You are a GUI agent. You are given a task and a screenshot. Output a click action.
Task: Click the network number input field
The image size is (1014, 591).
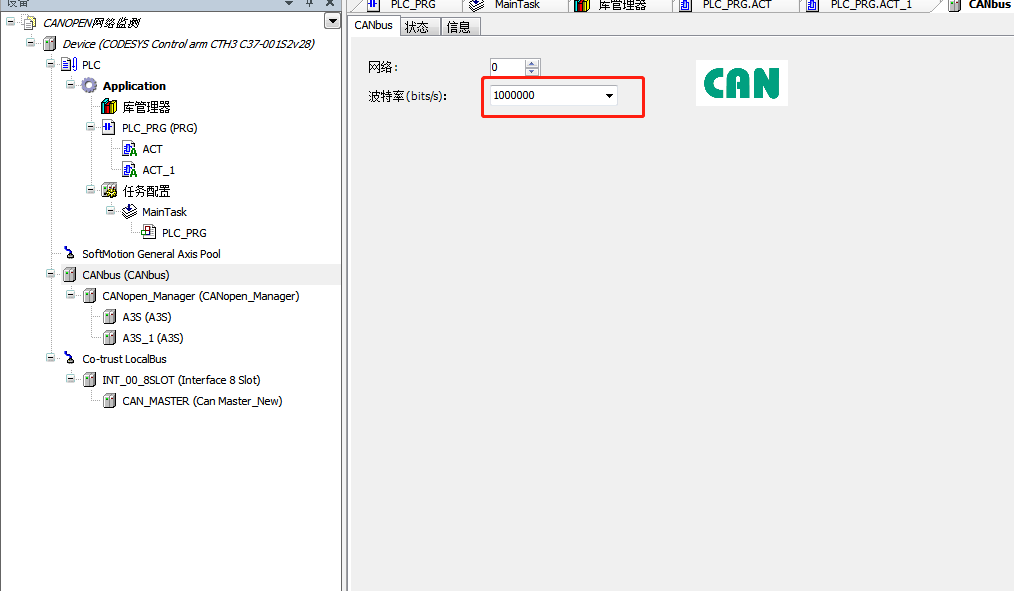point(508,67)
